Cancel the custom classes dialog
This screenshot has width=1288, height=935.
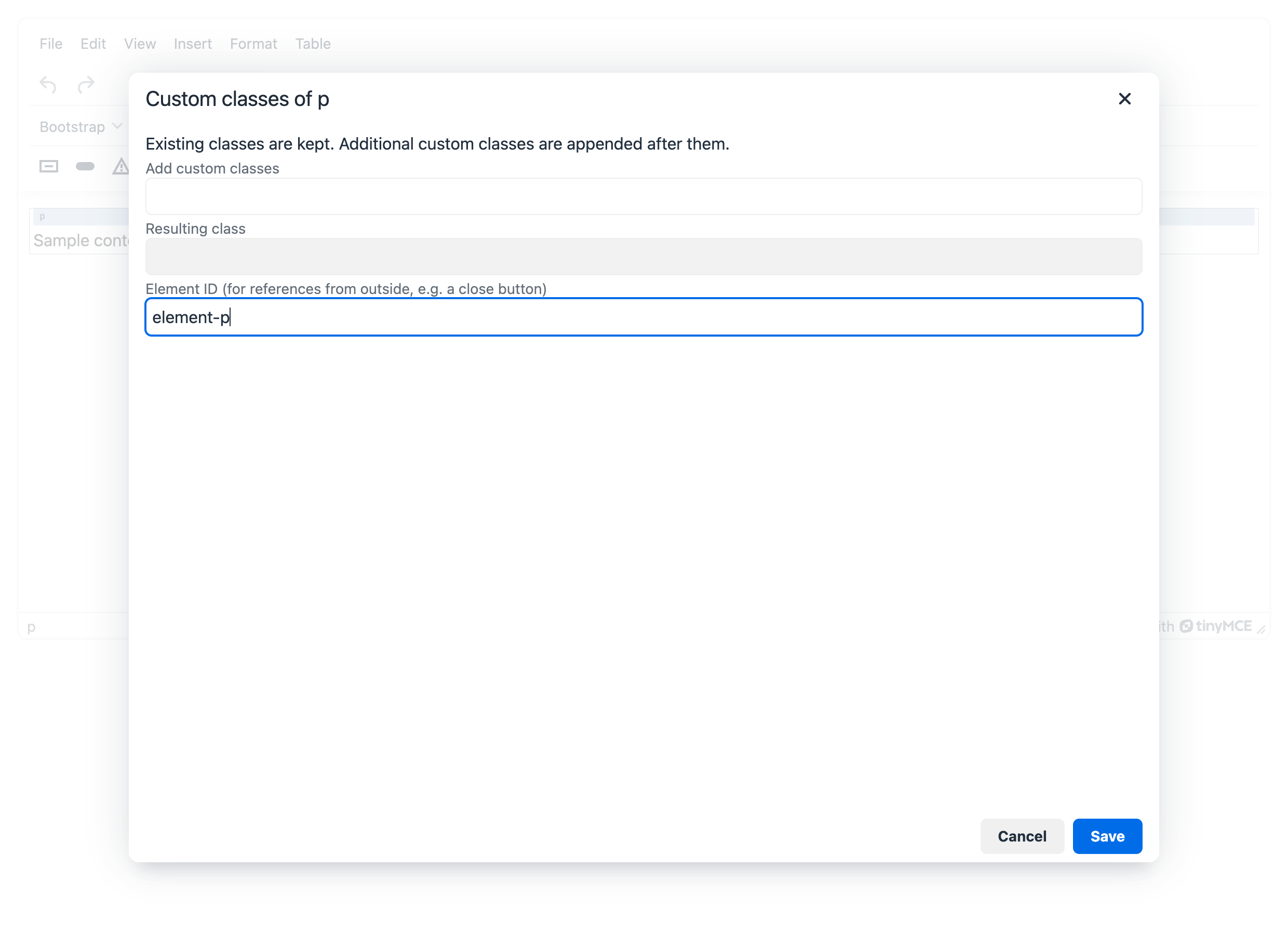click(x=1022, y=836)
